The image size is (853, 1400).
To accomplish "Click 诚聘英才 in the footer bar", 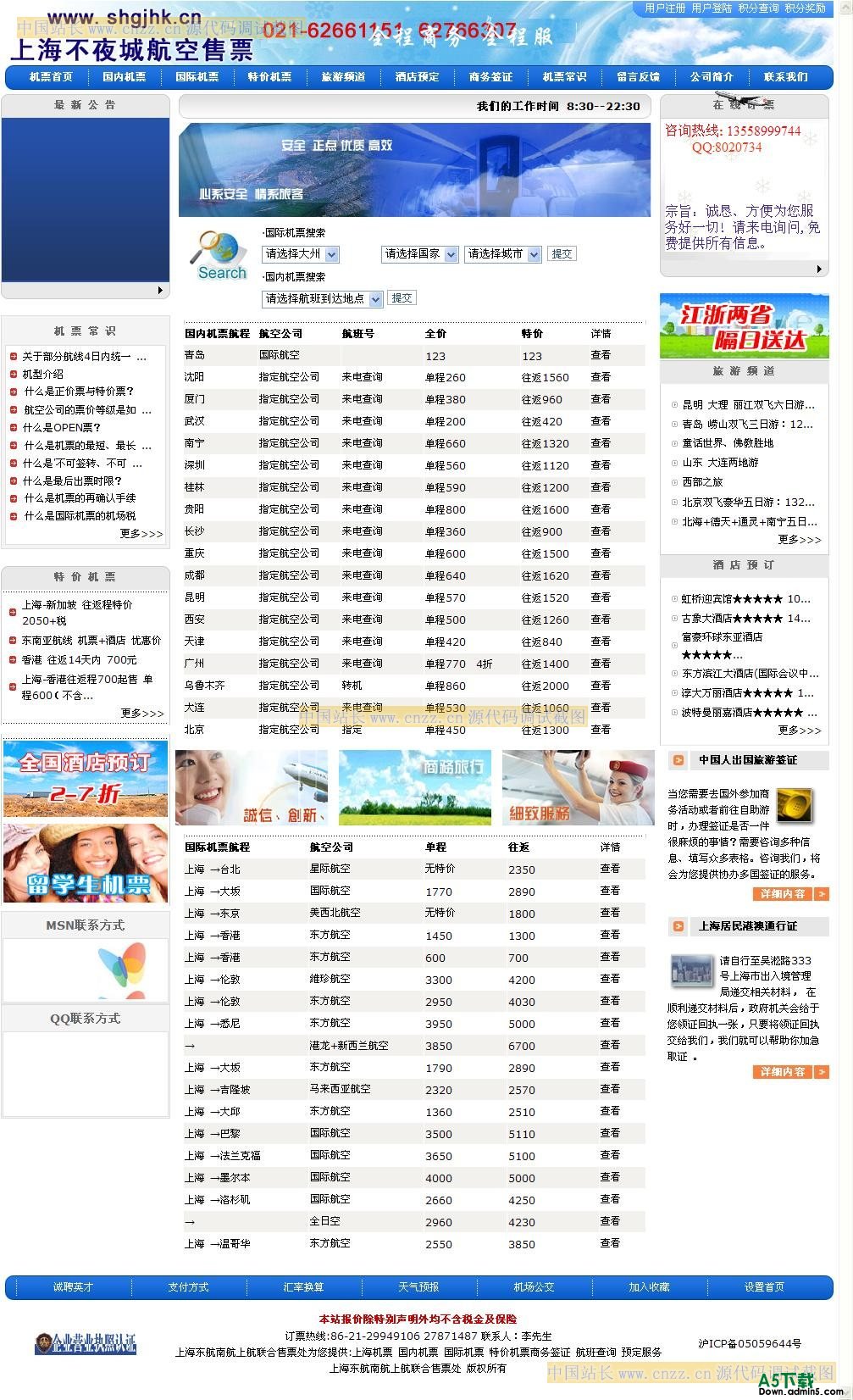I will pos(73,1287).
